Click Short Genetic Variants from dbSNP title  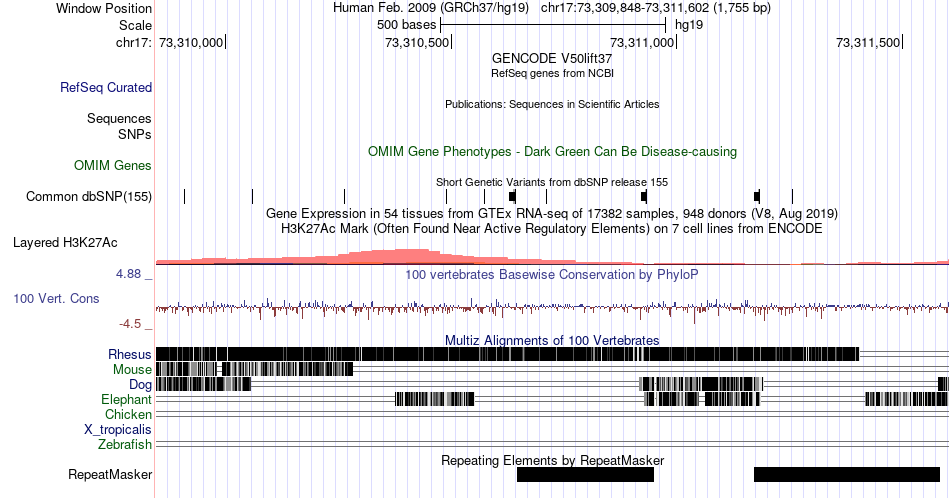[552, 182]
